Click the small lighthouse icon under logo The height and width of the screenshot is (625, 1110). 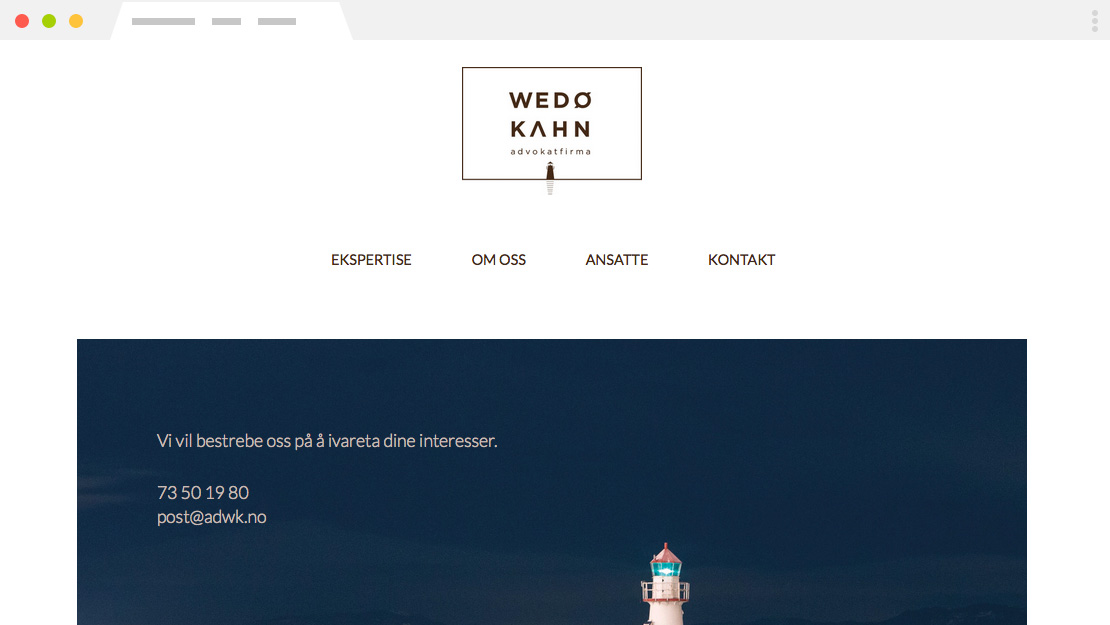pos(550,178)
